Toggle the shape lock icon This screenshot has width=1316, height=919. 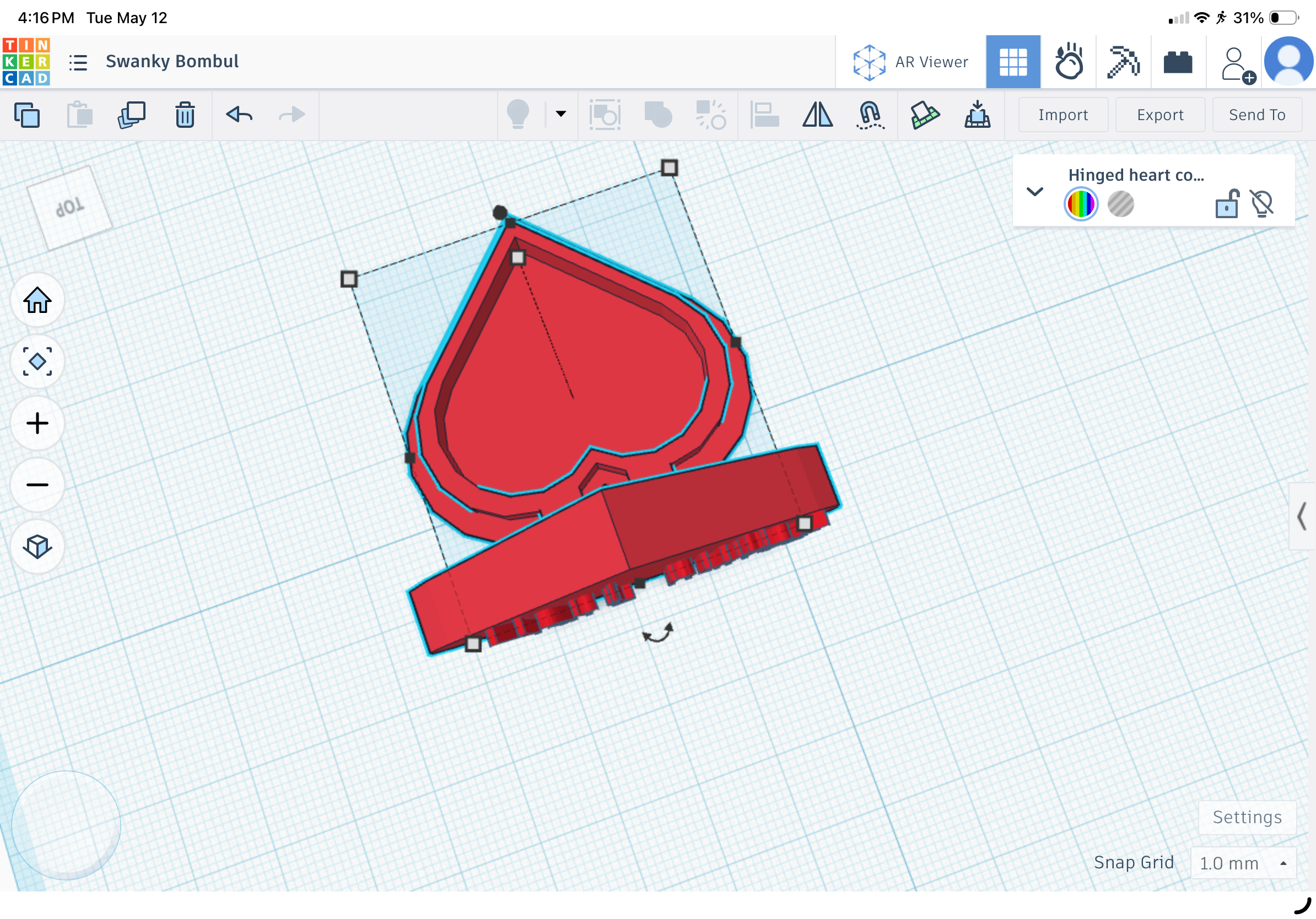coord(1227,203)
